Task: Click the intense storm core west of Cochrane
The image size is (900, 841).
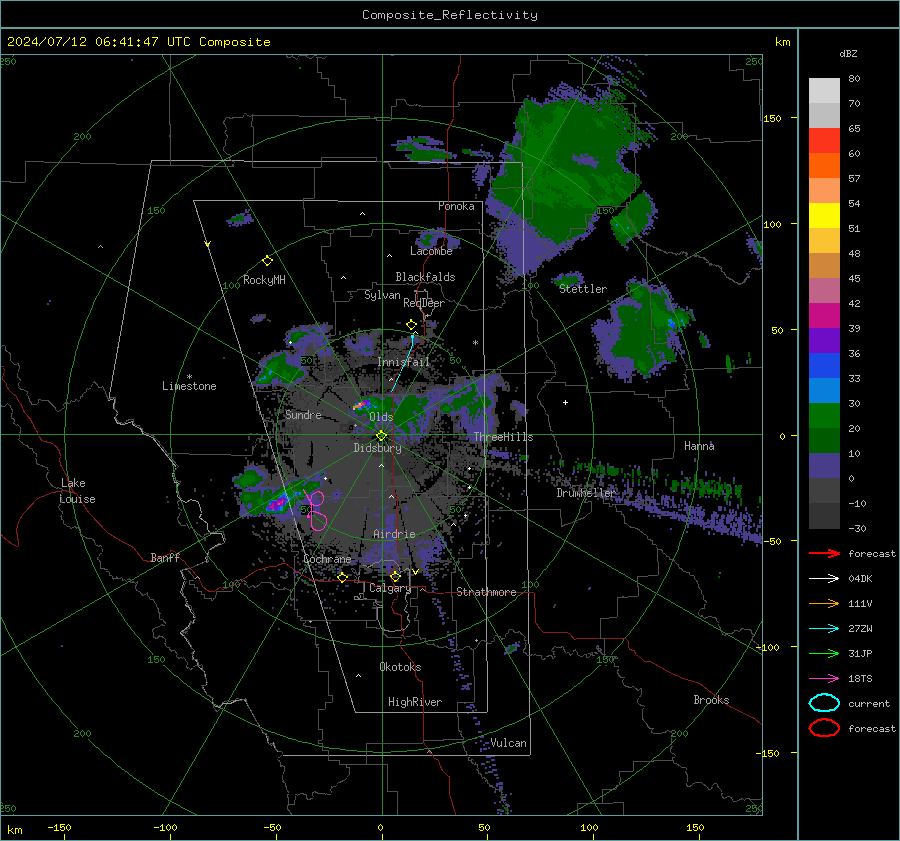Action: pos(277,503)
